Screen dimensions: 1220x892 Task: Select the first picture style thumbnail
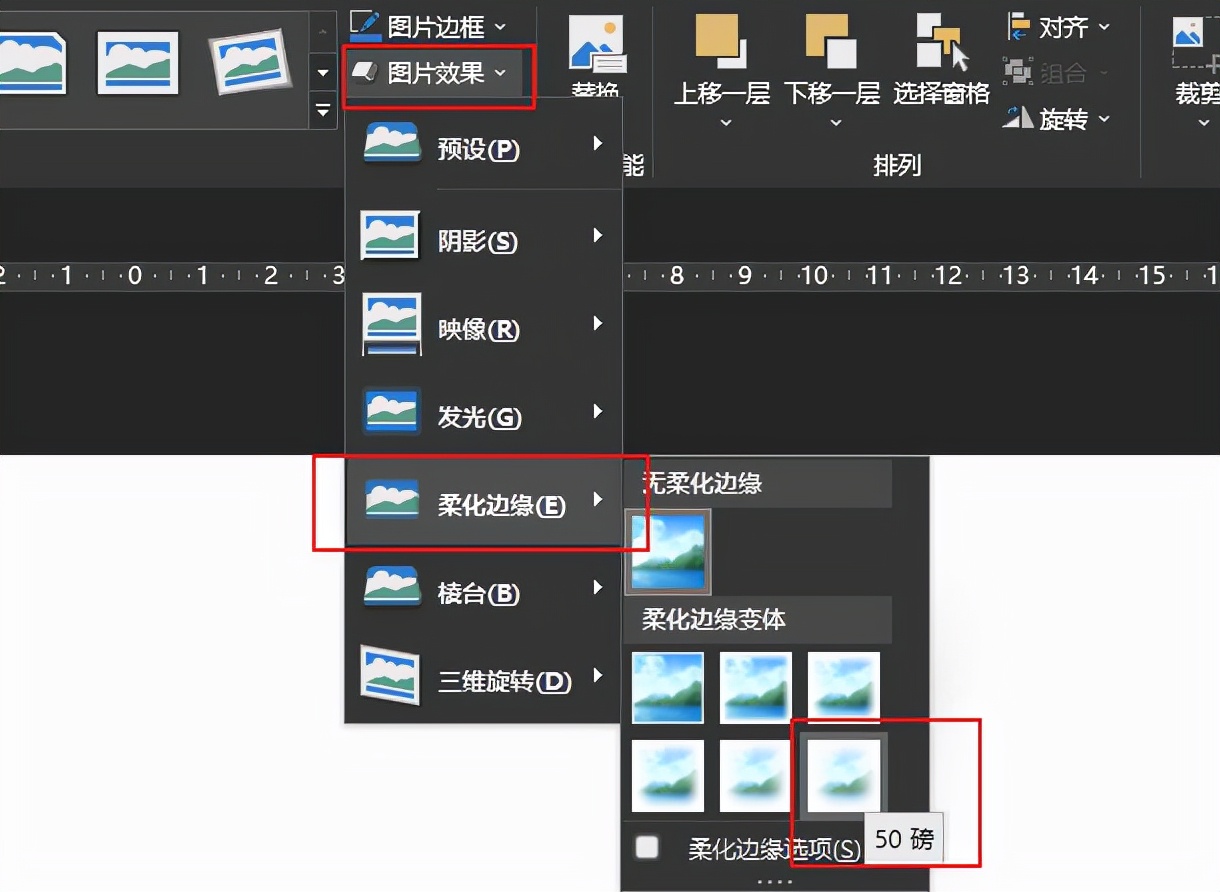point(37,60)
